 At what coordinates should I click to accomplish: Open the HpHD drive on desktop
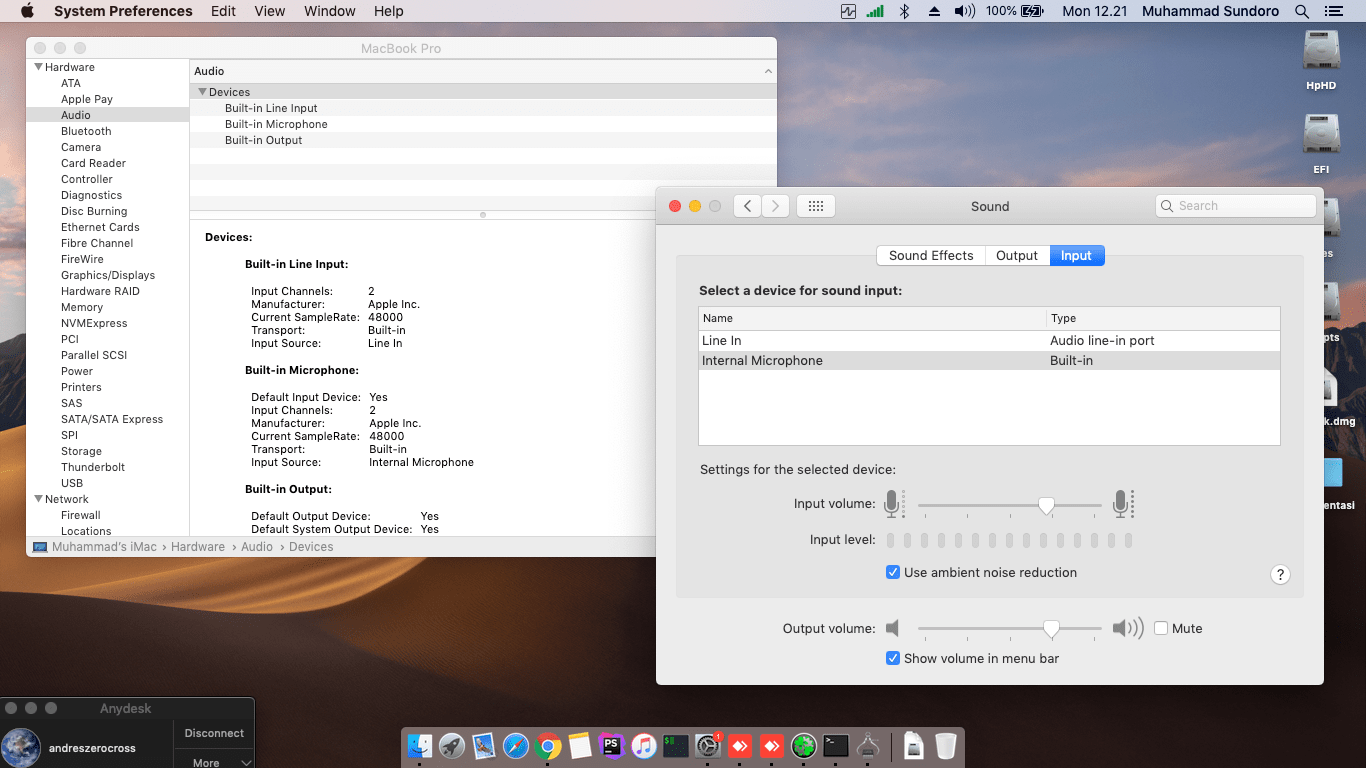pos(1321,52)
